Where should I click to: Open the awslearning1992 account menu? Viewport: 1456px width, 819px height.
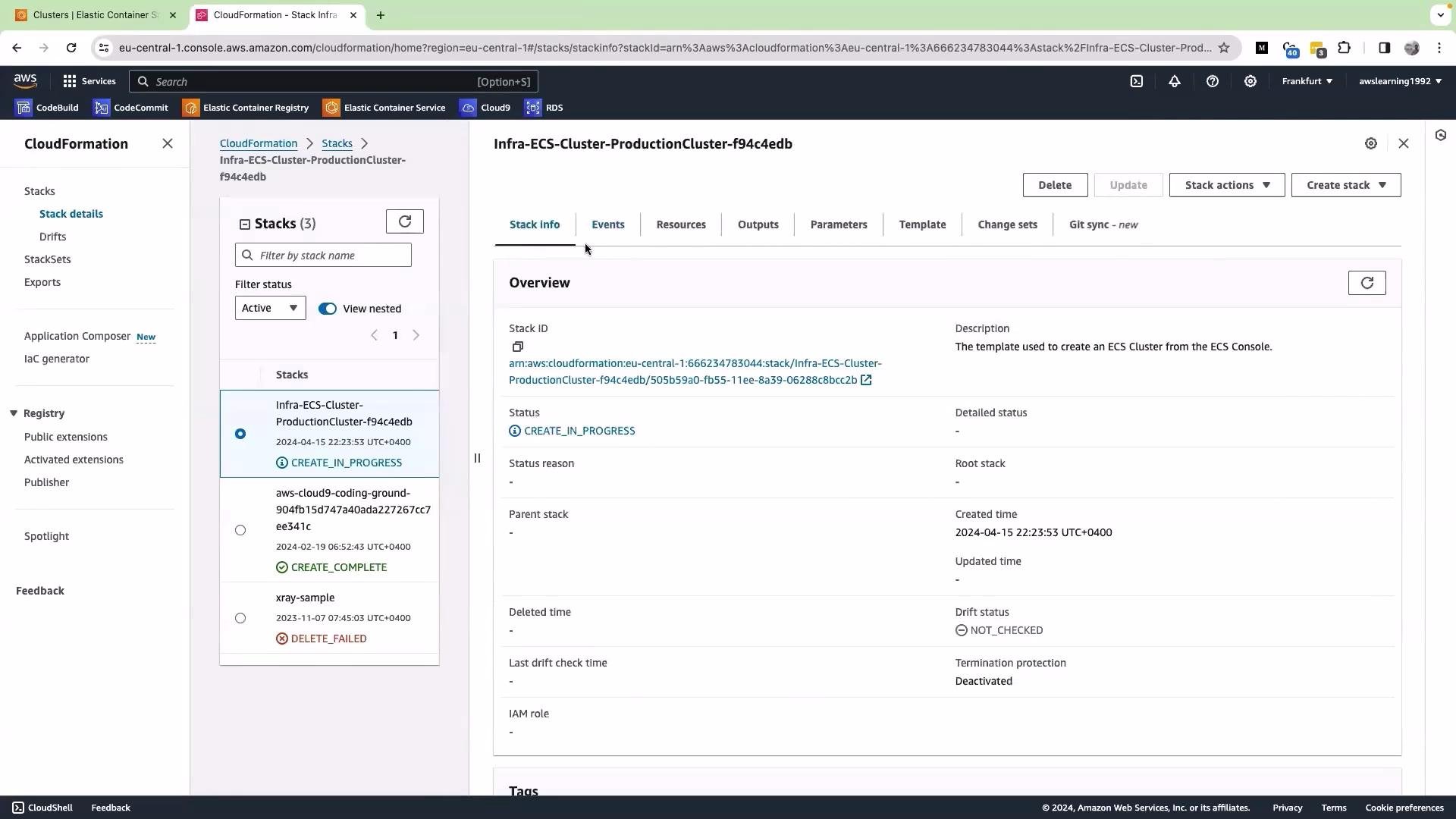(x=1400, y=81)
